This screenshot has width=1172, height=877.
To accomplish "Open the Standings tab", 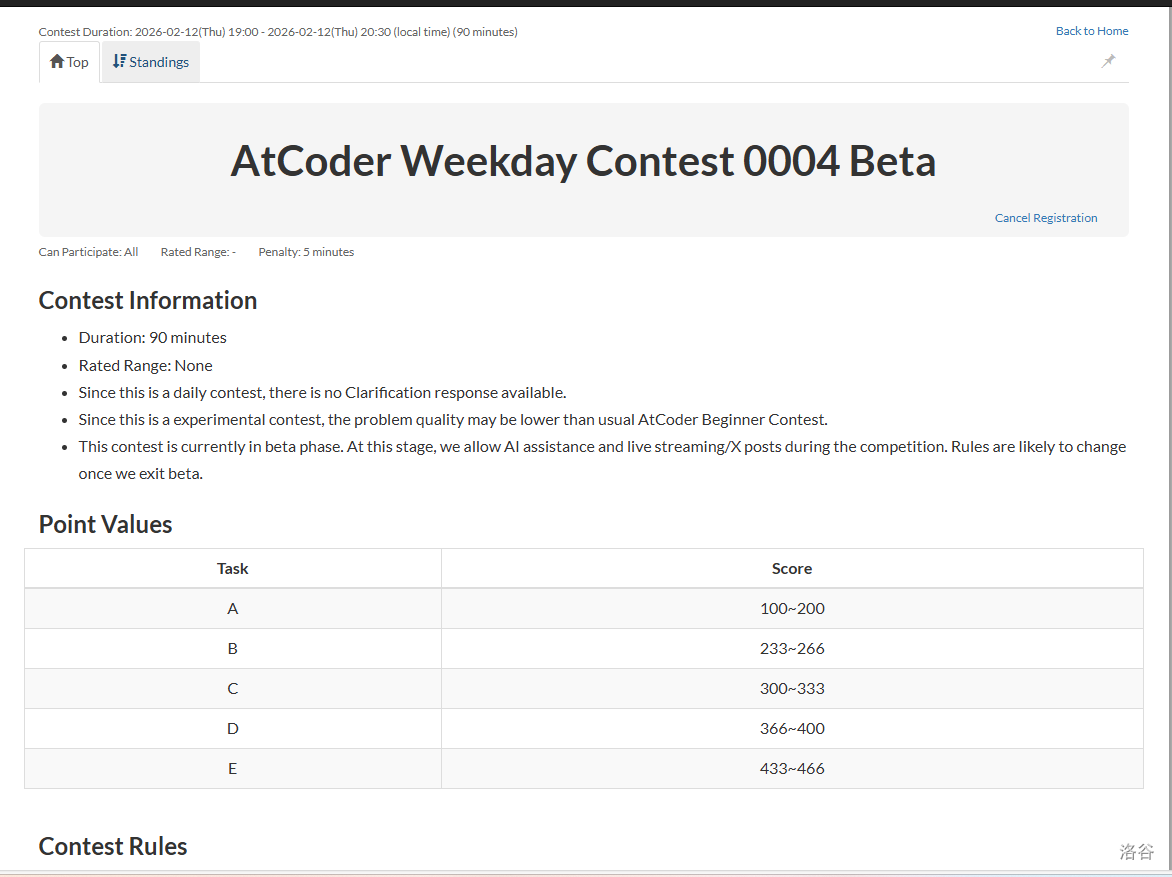I will 151,62.
